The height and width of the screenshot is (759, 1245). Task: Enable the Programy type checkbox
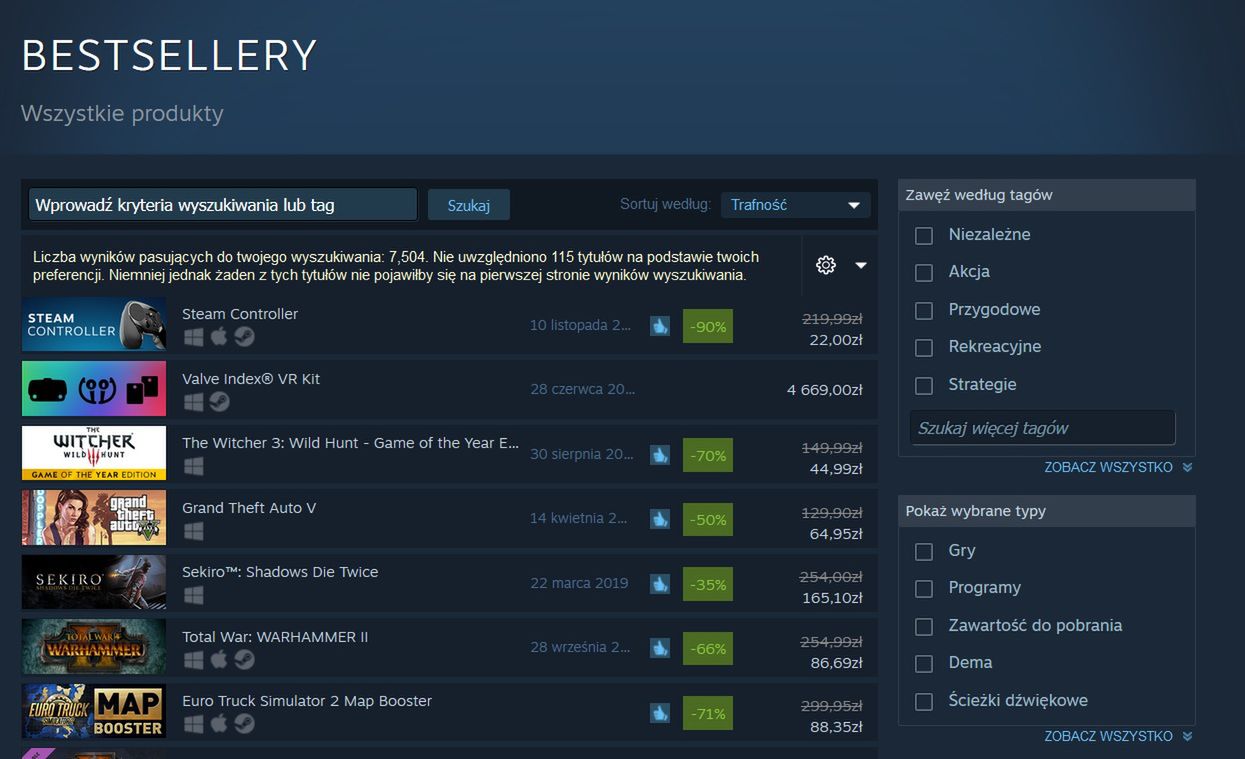pos(924,588)
